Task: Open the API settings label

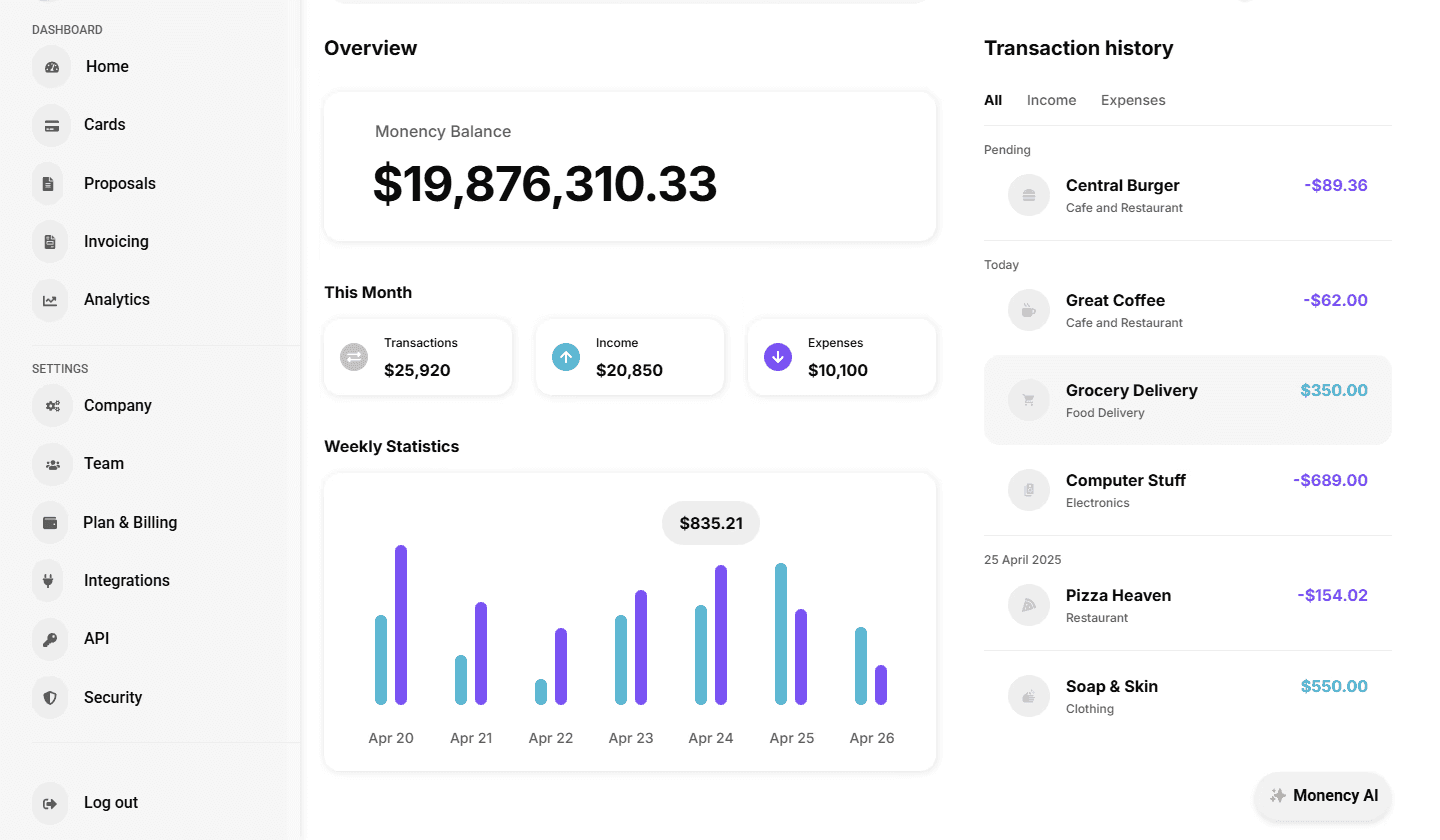Action: (97, 639)
